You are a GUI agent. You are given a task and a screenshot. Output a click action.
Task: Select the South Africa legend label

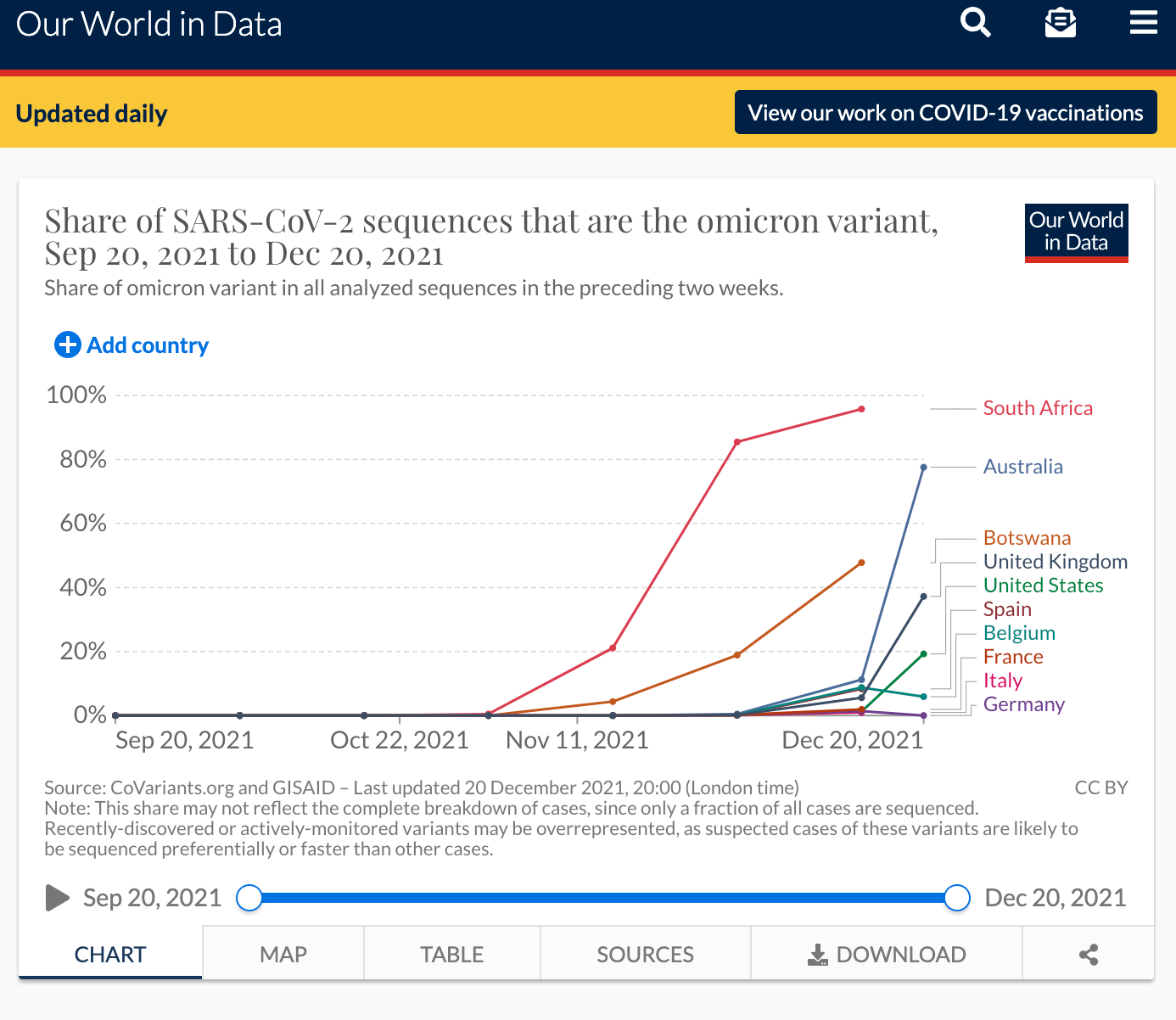coord(1038,408)
